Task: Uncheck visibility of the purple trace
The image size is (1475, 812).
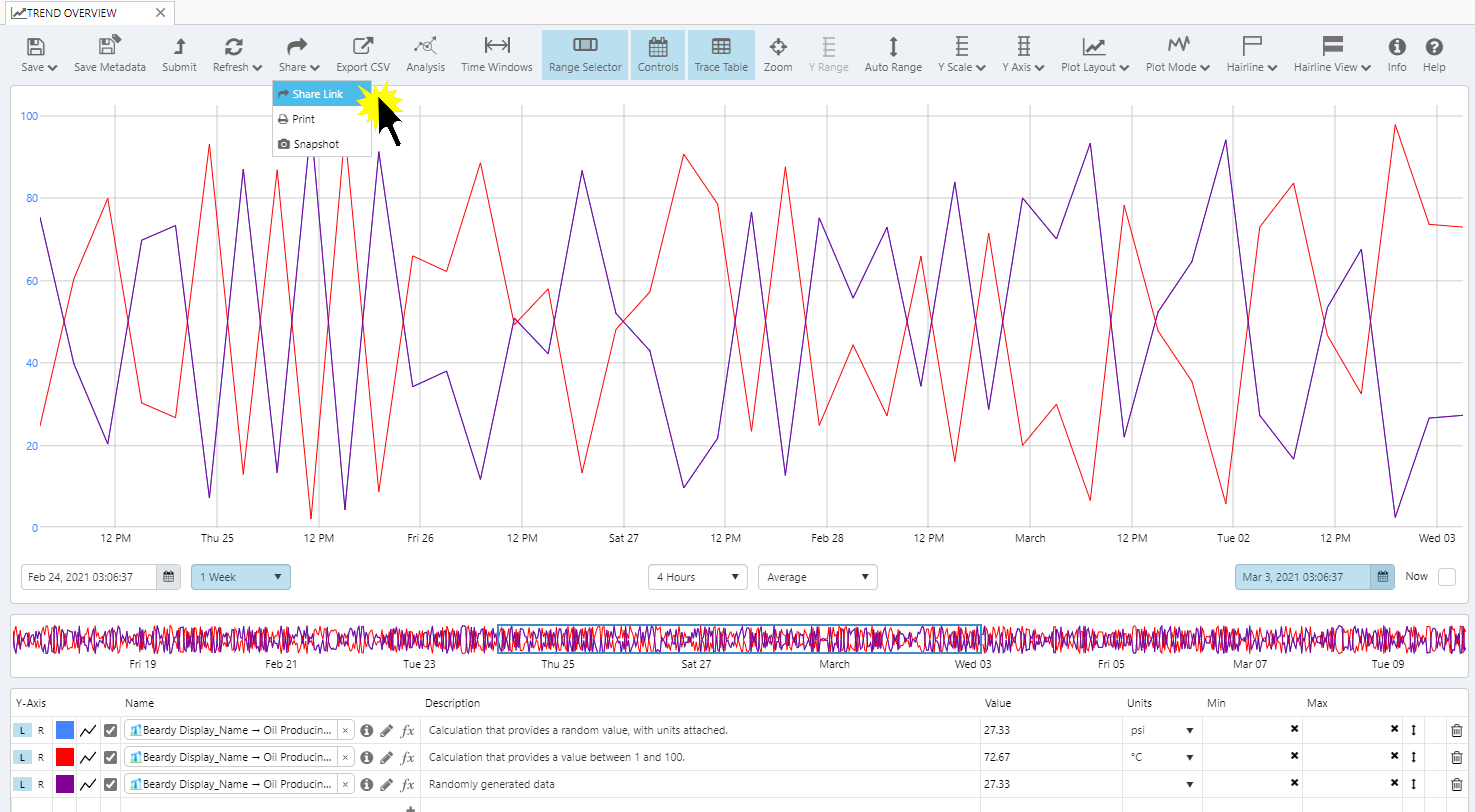Action: point(111,785)
